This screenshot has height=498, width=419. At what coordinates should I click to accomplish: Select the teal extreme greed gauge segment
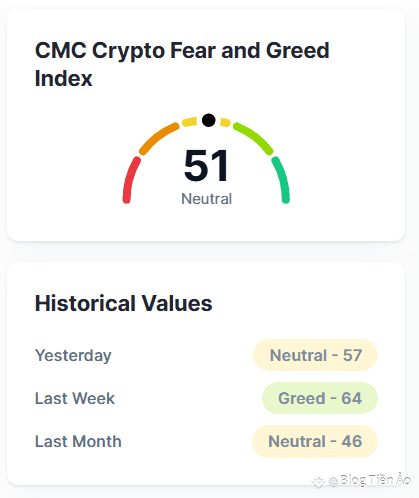click(281, 179)
